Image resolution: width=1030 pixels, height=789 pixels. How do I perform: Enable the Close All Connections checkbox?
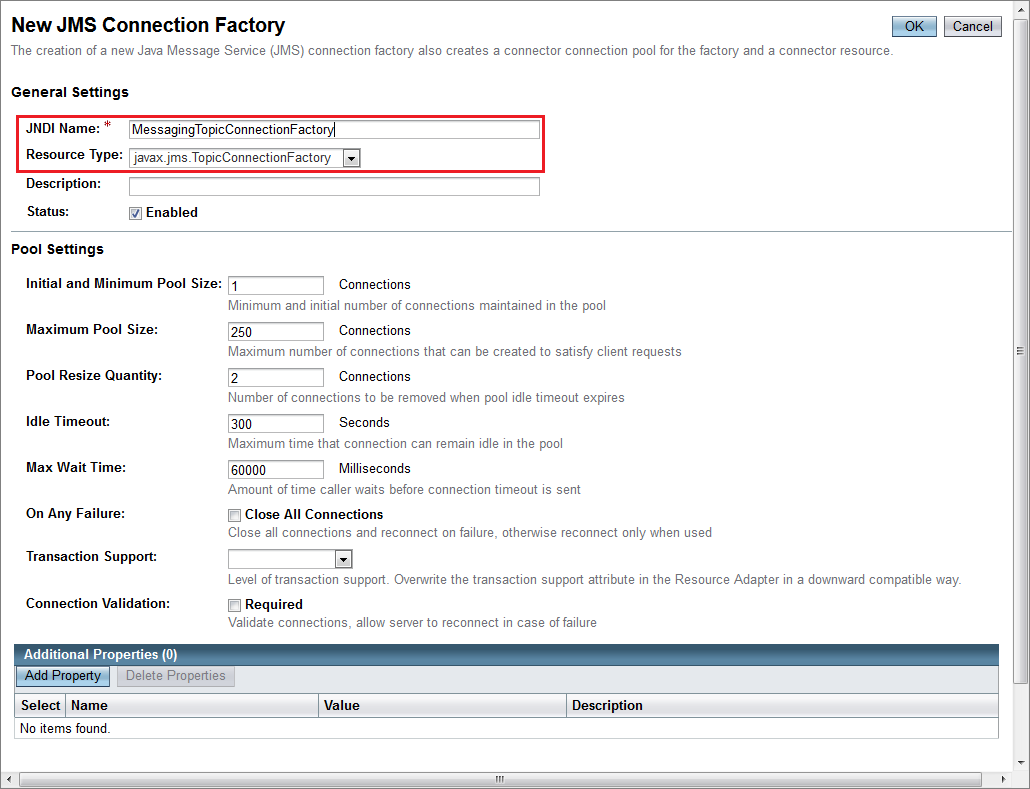point(235,515)
